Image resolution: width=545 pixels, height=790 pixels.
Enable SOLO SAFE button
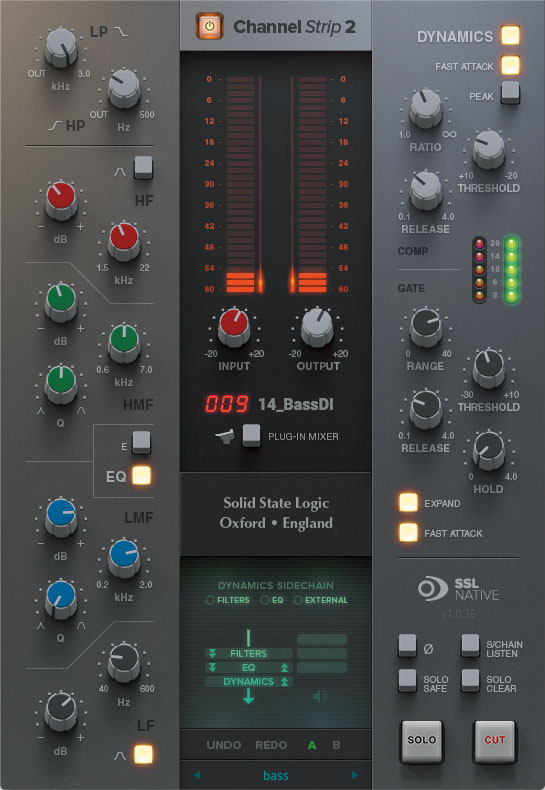coord(407,681)
